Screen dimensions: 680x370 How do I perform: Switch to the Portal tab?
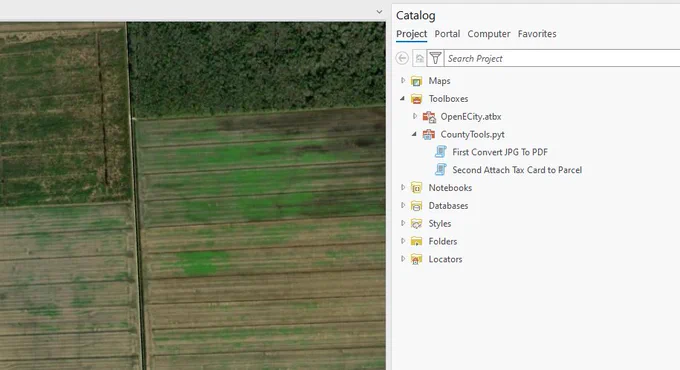coord(447,34)
